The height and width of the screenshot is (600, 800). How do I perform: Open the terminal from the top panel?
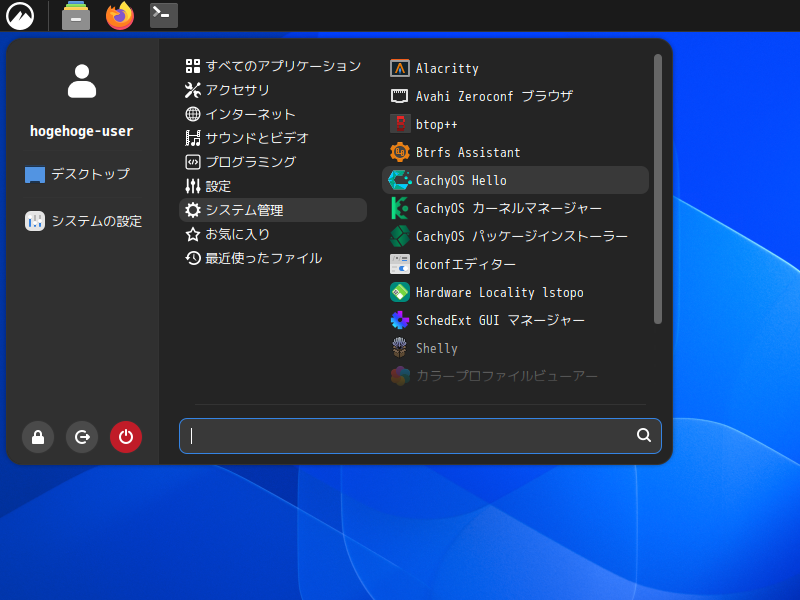click(164, 15)
